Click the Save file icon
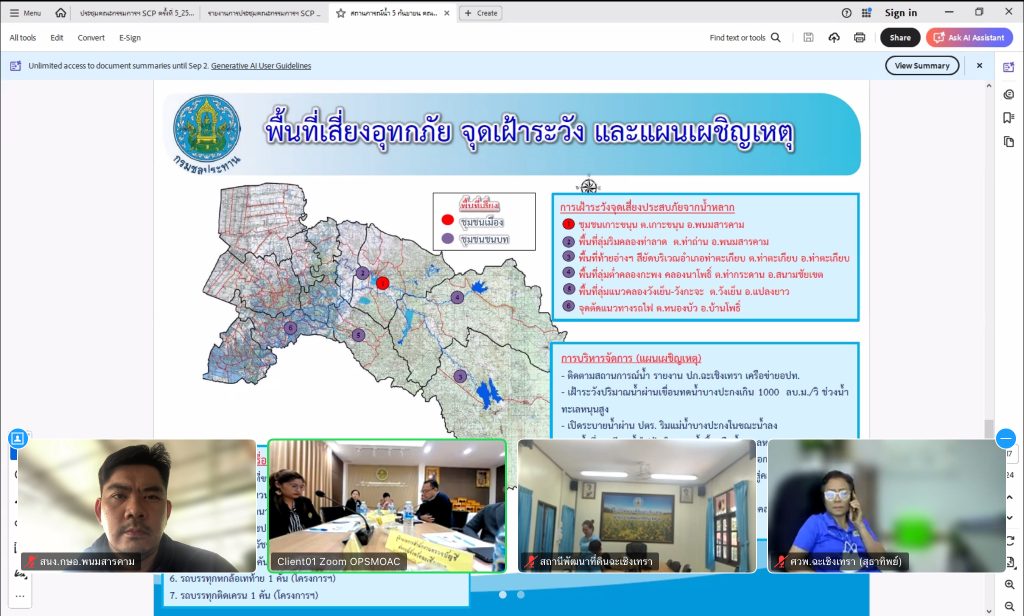Viewport: 1024px width, 616px height. click(x=808, y=38)
